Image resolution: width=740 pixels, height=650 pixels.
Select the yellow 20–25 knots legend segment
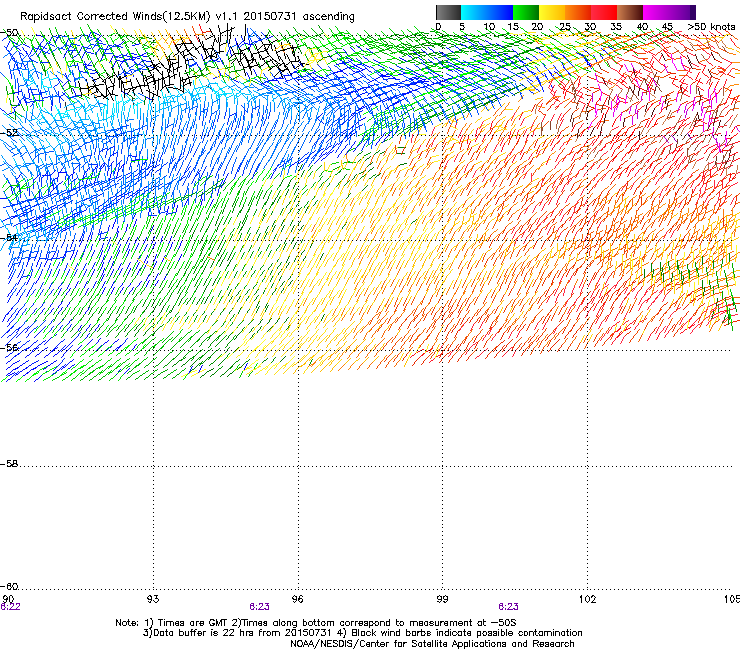552,12
